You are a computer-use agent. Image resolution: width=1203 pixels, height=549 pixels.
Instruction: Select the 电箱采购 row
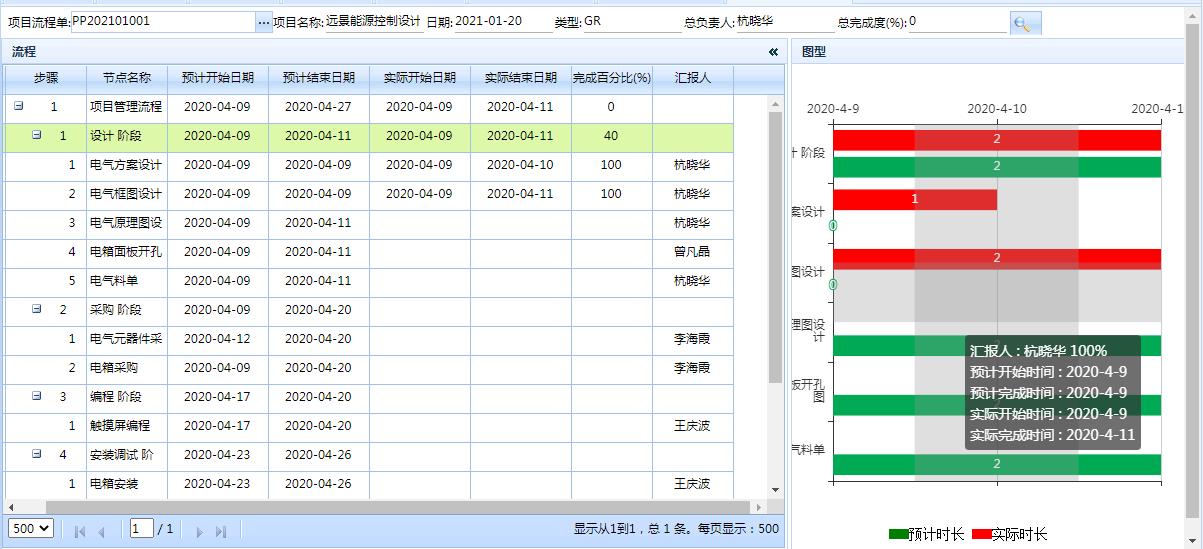click(x=369, y=368)
